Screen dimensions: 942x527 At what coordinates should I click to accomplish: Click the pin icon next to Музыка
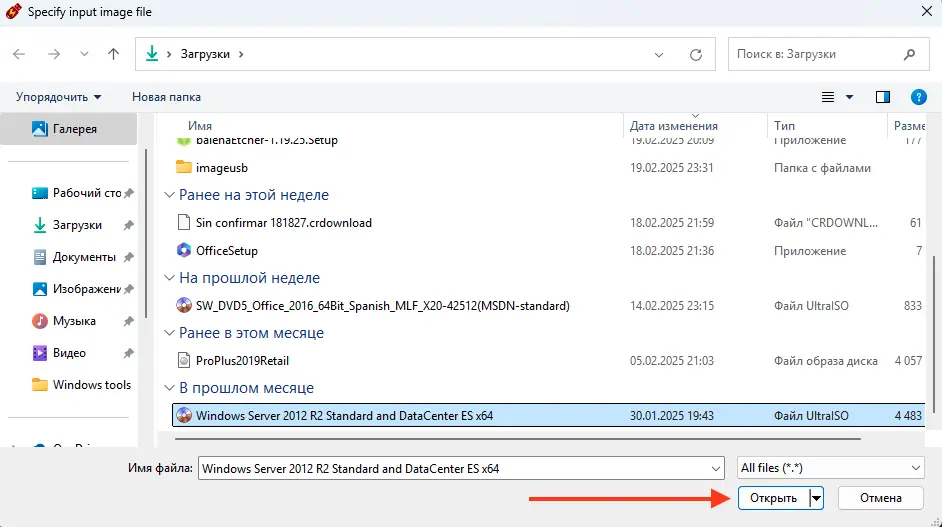point(129,321)
